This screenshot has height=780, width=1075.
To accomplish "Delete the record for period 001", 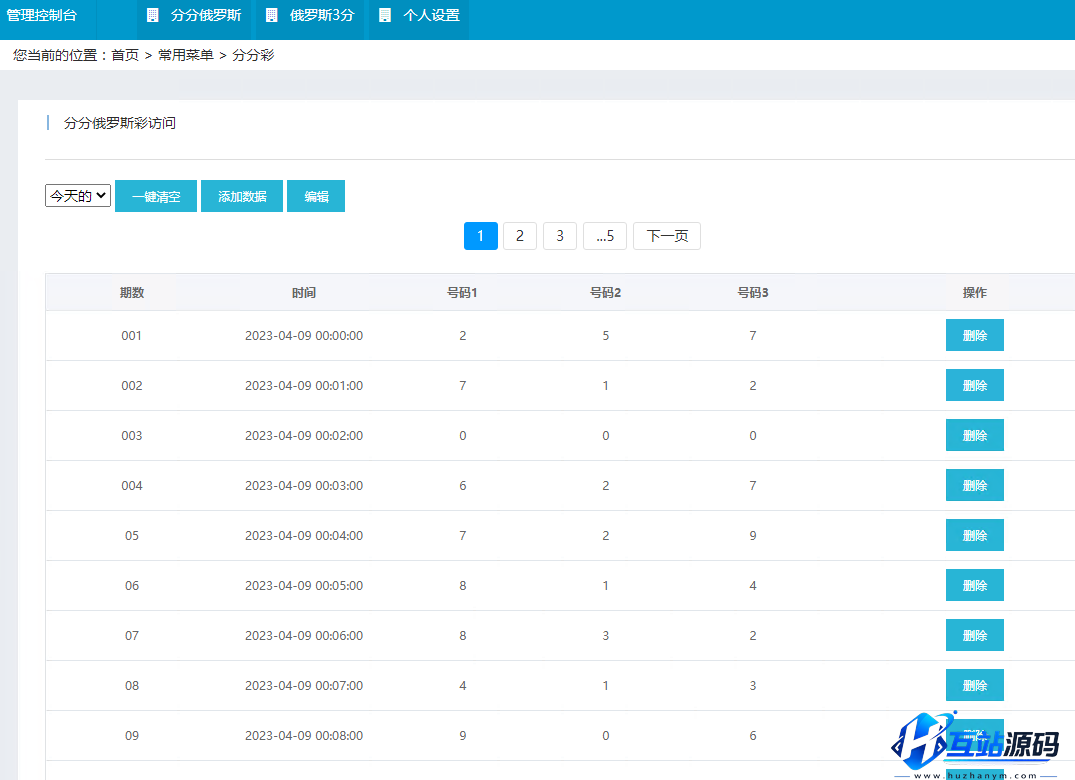I will tap(974, 336).
